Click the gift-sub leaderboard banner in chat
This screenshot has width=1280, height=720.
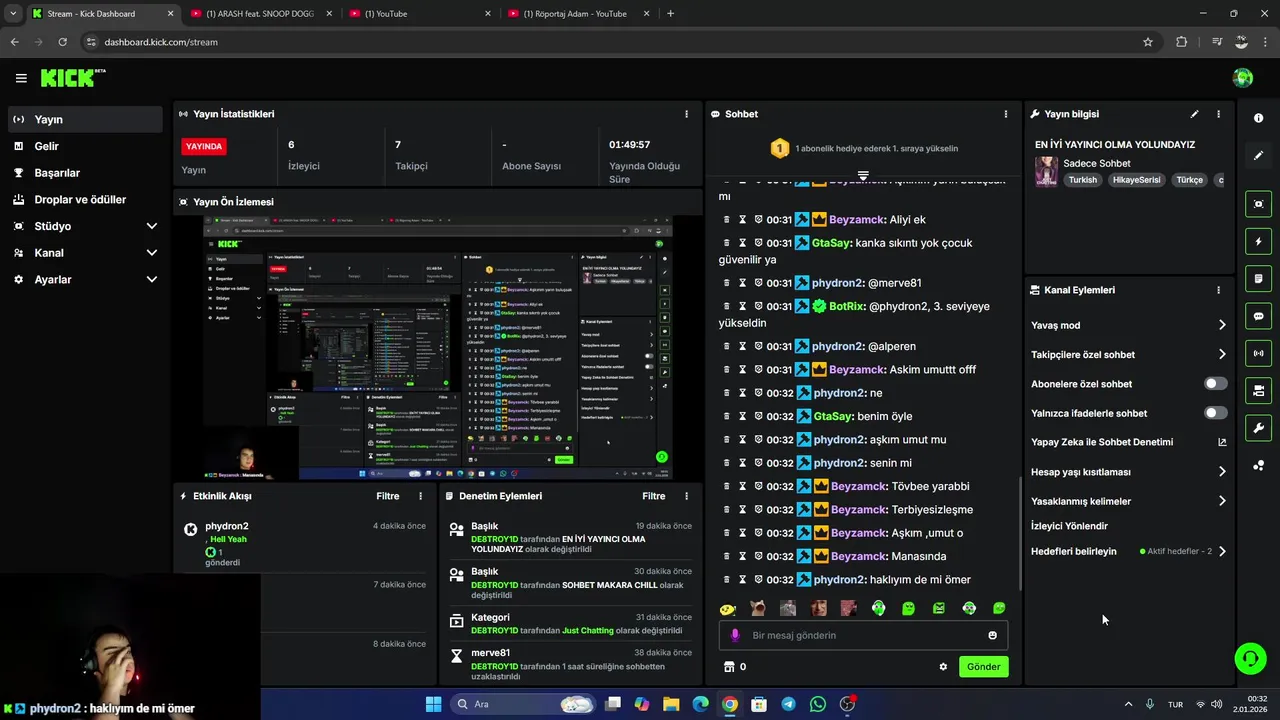coord(863,148)
